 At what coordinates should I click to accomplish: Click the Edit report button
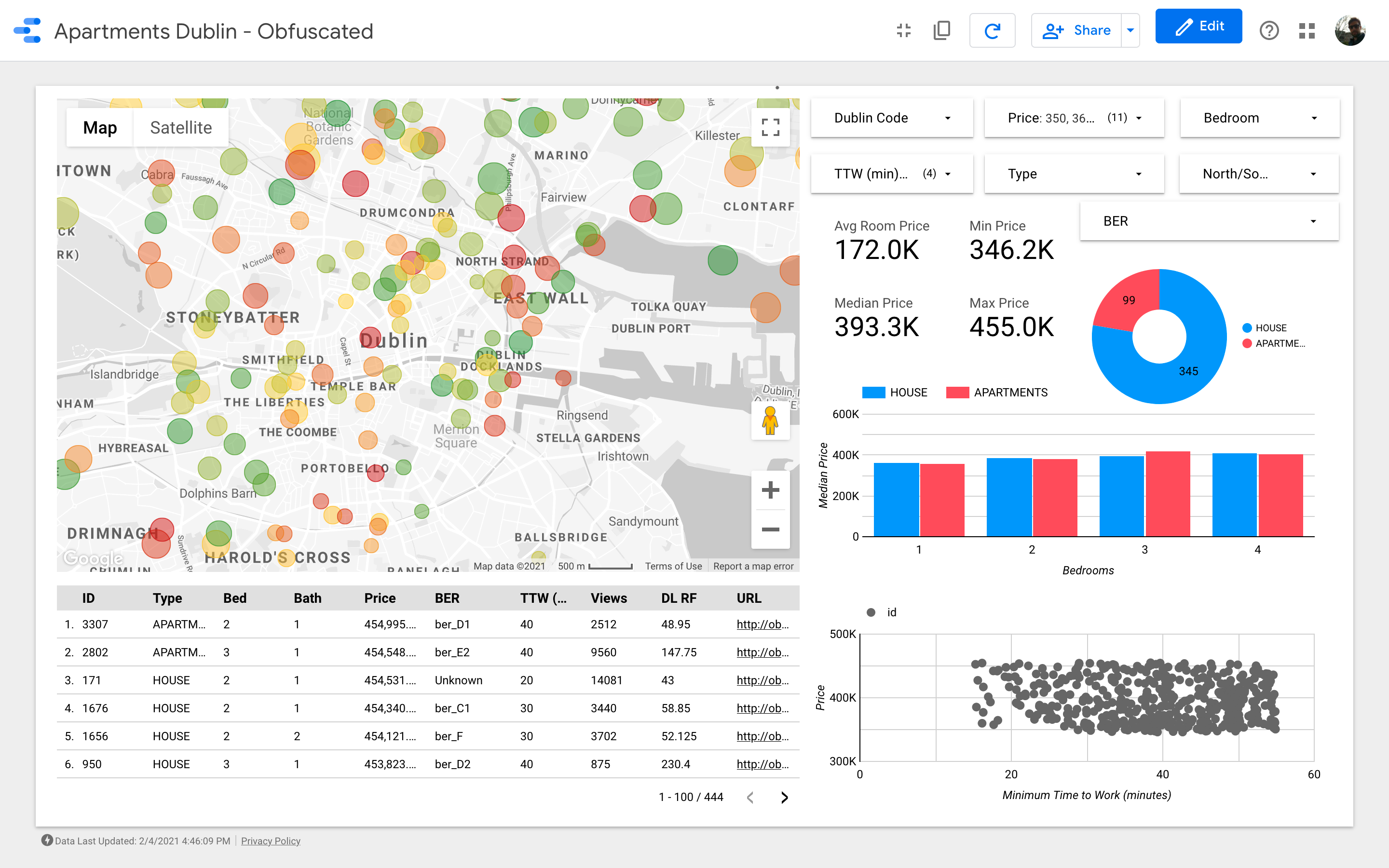[1198, 26]
